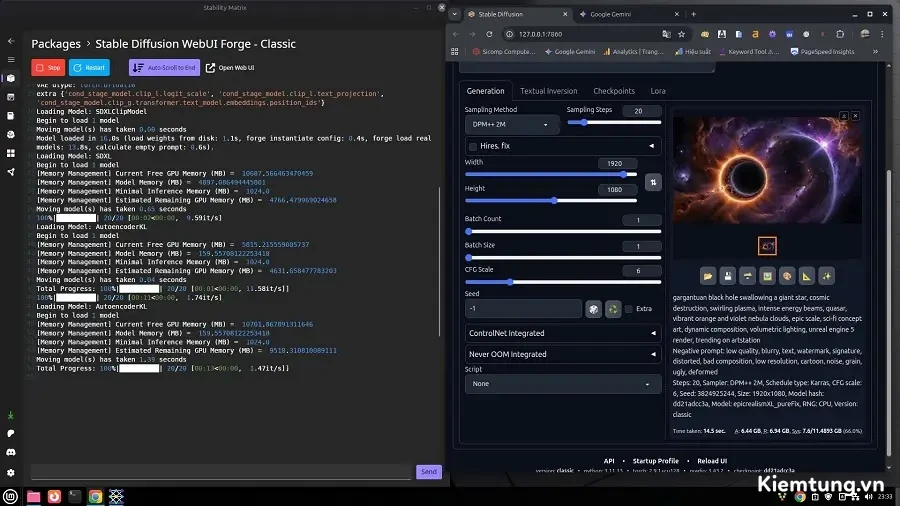This screenshot has width=900, height=506.
Task: Click Open Web UI button
Action: coord(230,68)
